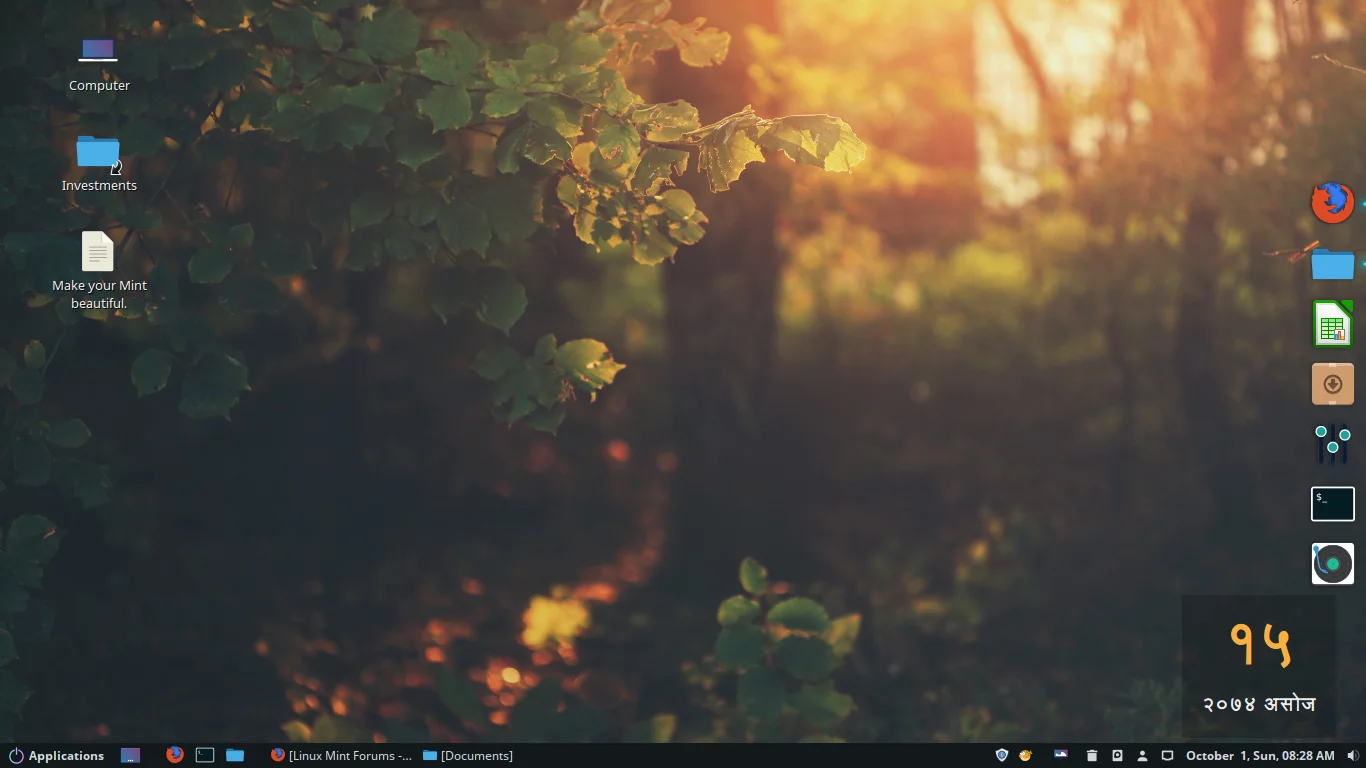The width and height of the screenshot is (1366, 768).
Task: Launch LibreOffice Calc from the dock
Action: pos(1332,324)
